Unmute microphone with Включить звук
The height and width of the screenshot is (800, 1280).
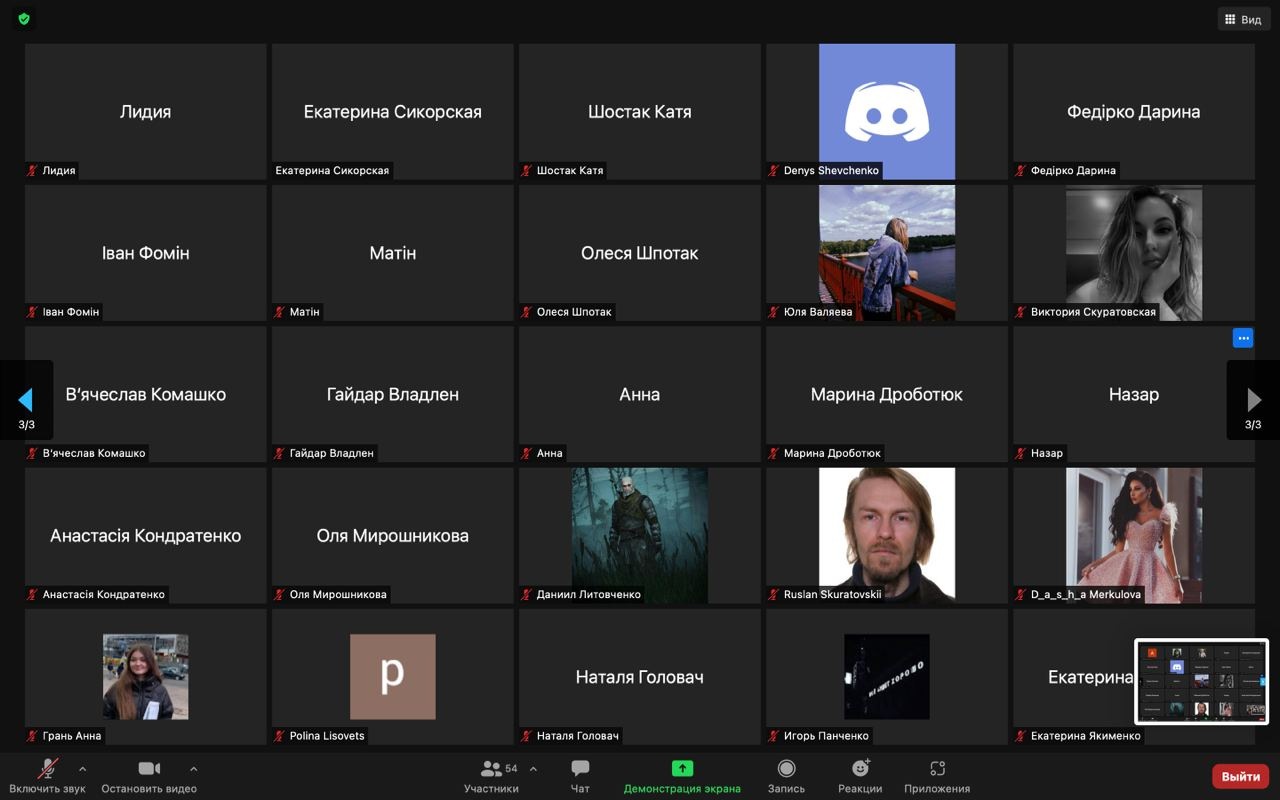pyautogui.click(x=47, y=776)
